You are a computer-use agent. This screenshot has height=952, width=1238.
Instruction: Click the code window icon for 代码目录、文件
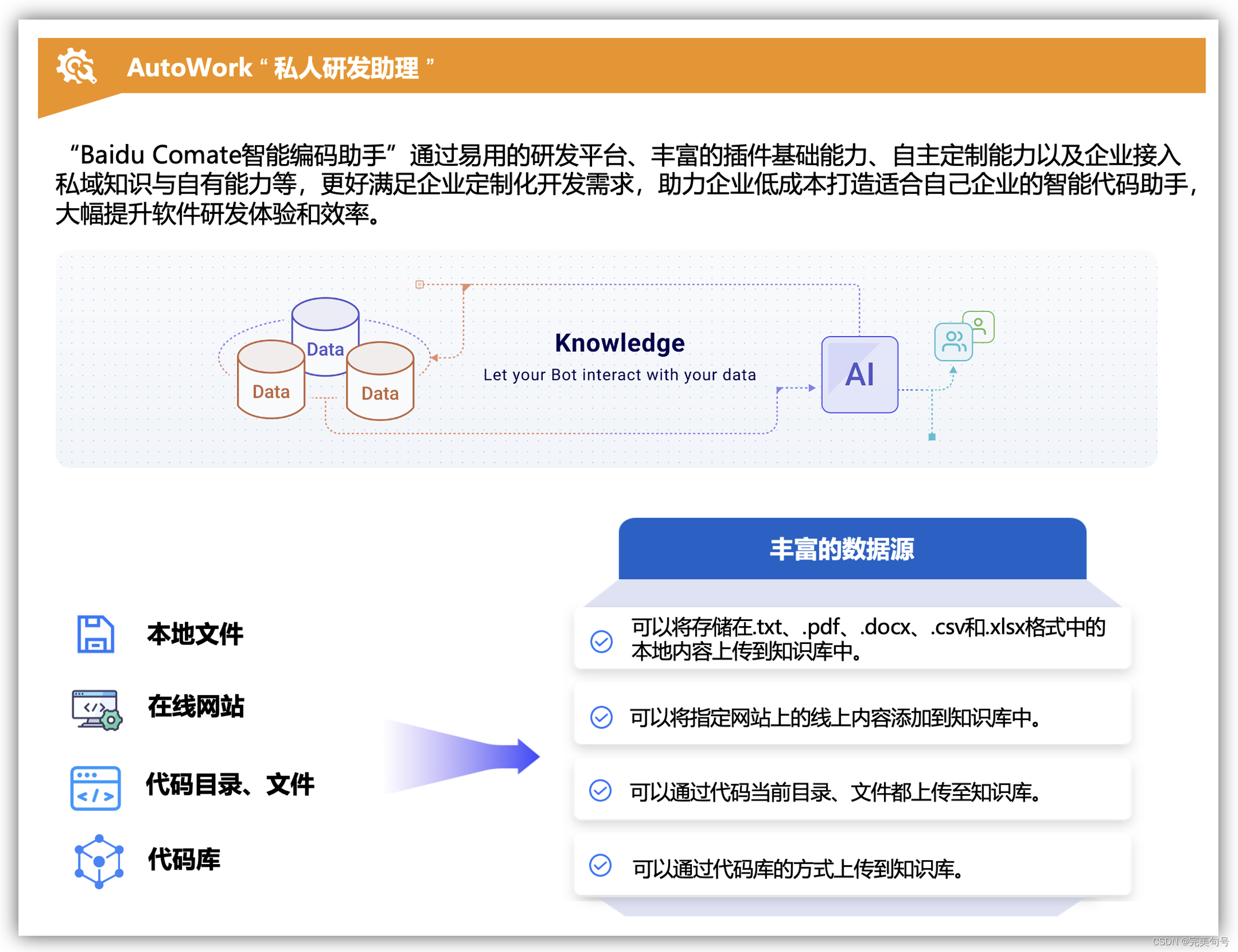click(95, 788)
